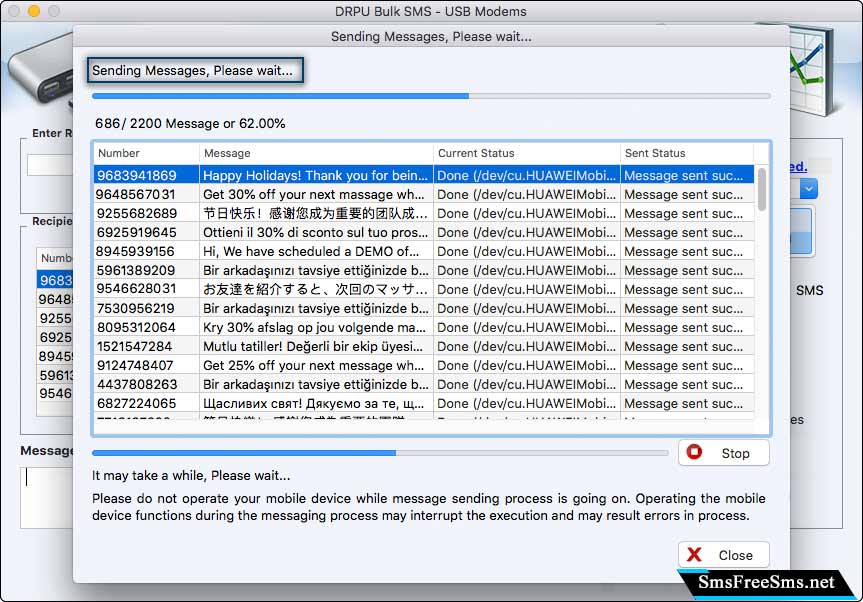Click the yellow minimize window button

pos(34,10)
